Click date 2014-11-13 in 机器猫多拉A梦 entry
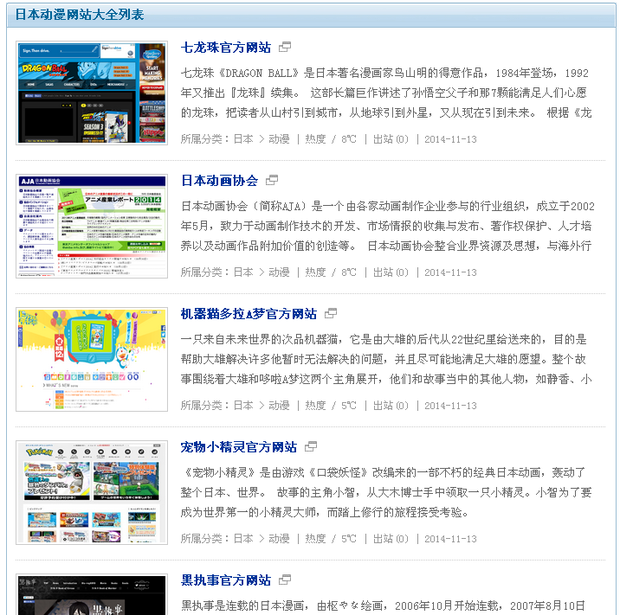The image size is (620, 615). click(x=450, y=406)
